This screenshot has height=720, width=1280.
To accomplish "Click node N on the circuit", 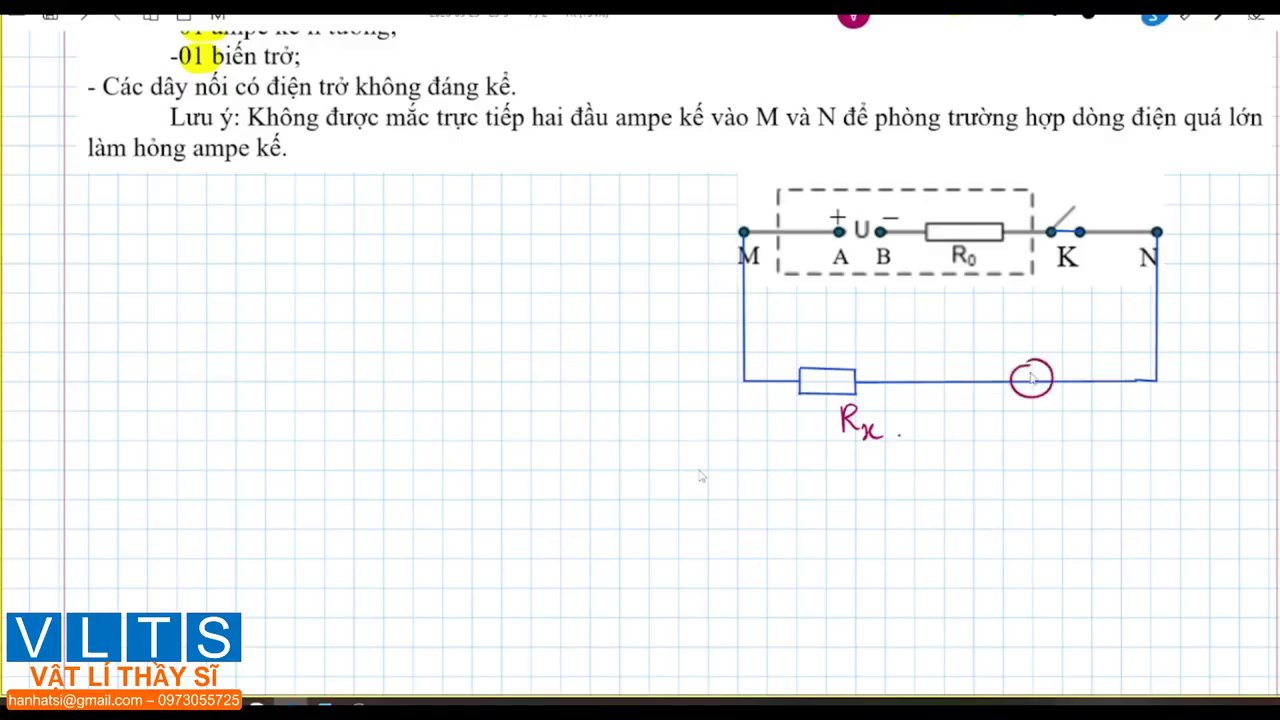I will pyautogui.click(x=1157, y=232).
